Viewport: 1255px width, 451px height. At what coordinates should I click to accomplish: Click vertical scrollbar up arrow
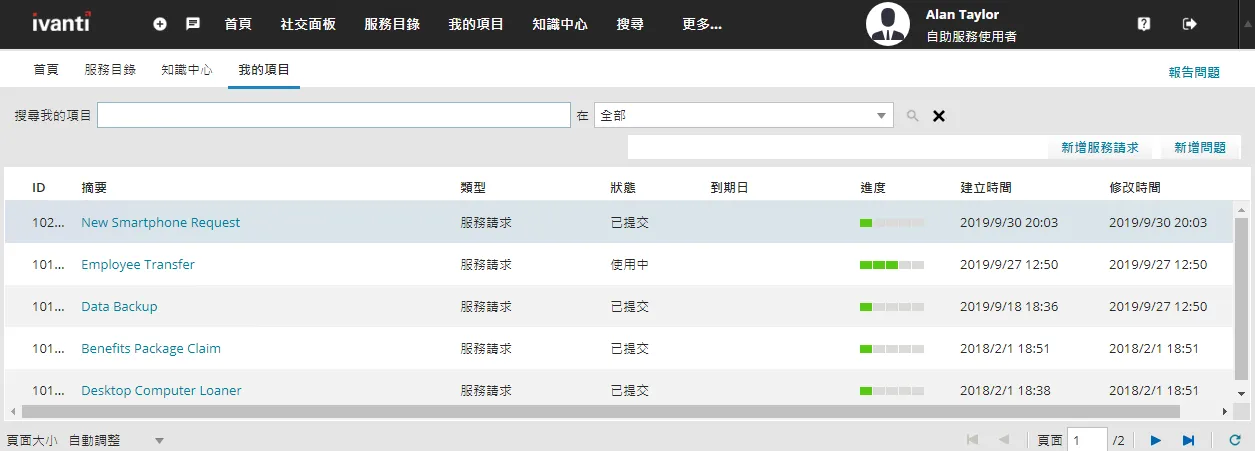tap(1241, 209)
